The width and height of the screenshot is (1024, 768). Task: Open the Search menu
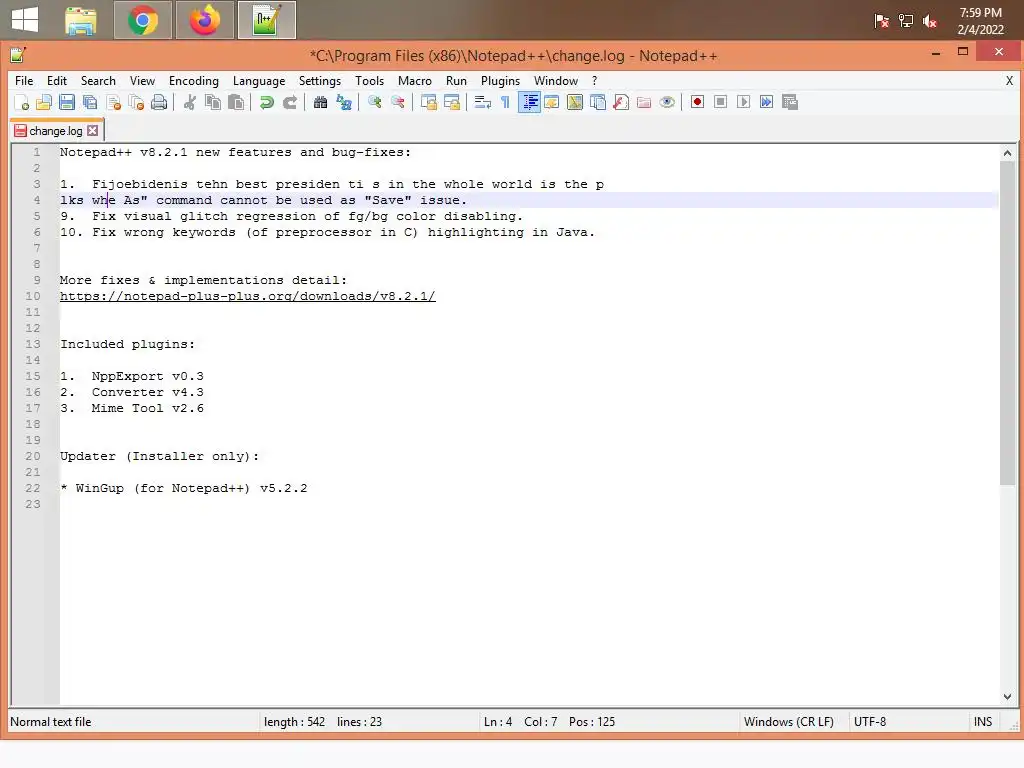pos(98,81)
